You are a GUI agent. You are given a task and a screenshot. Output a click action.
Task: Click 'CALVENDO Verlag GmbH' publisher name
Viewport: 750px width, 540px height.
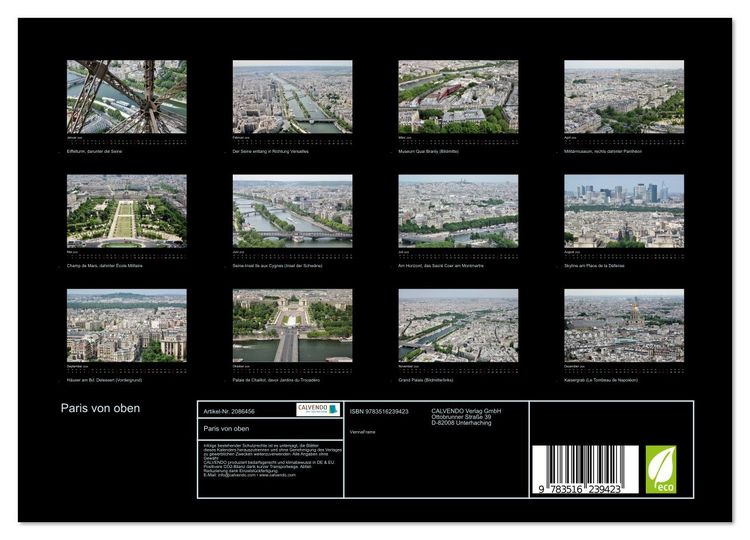point(466,411)
